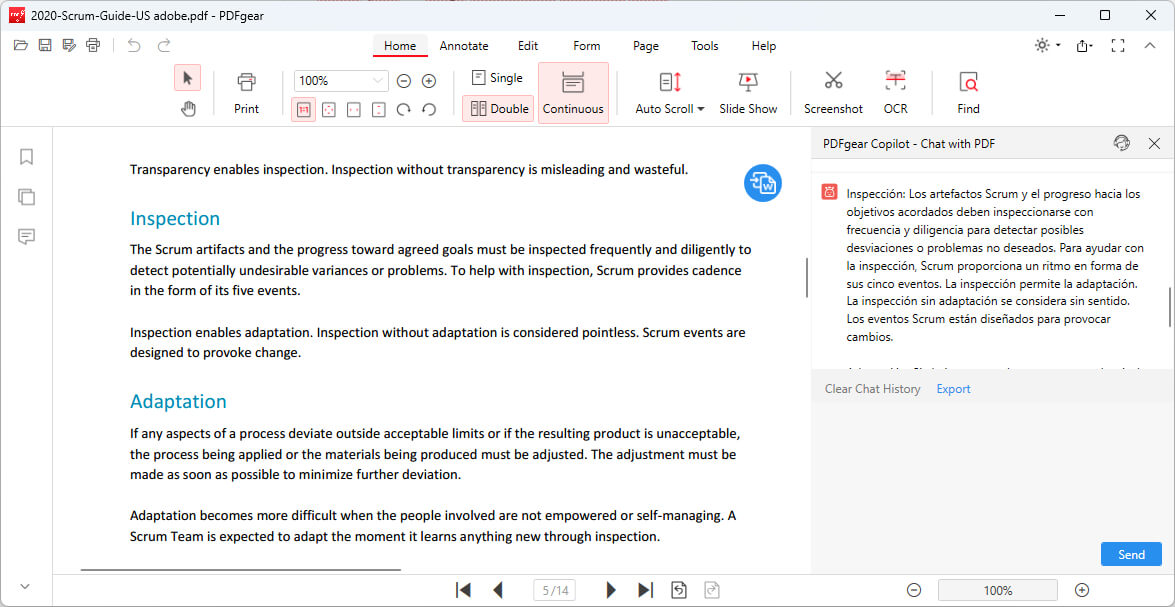Run OCR on the document
This screenshot has height=607, width=1175.
pos(895,93)
